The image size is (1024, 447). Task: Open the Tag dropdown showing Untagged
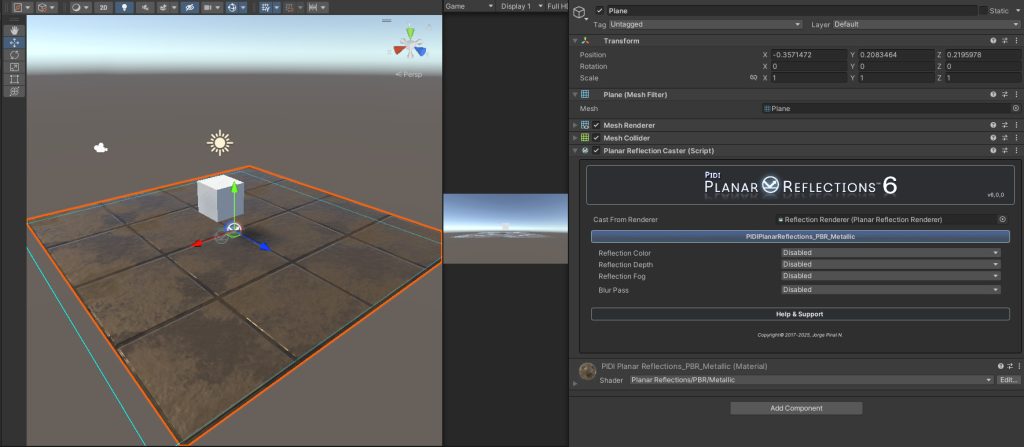[x=705, y=24]
